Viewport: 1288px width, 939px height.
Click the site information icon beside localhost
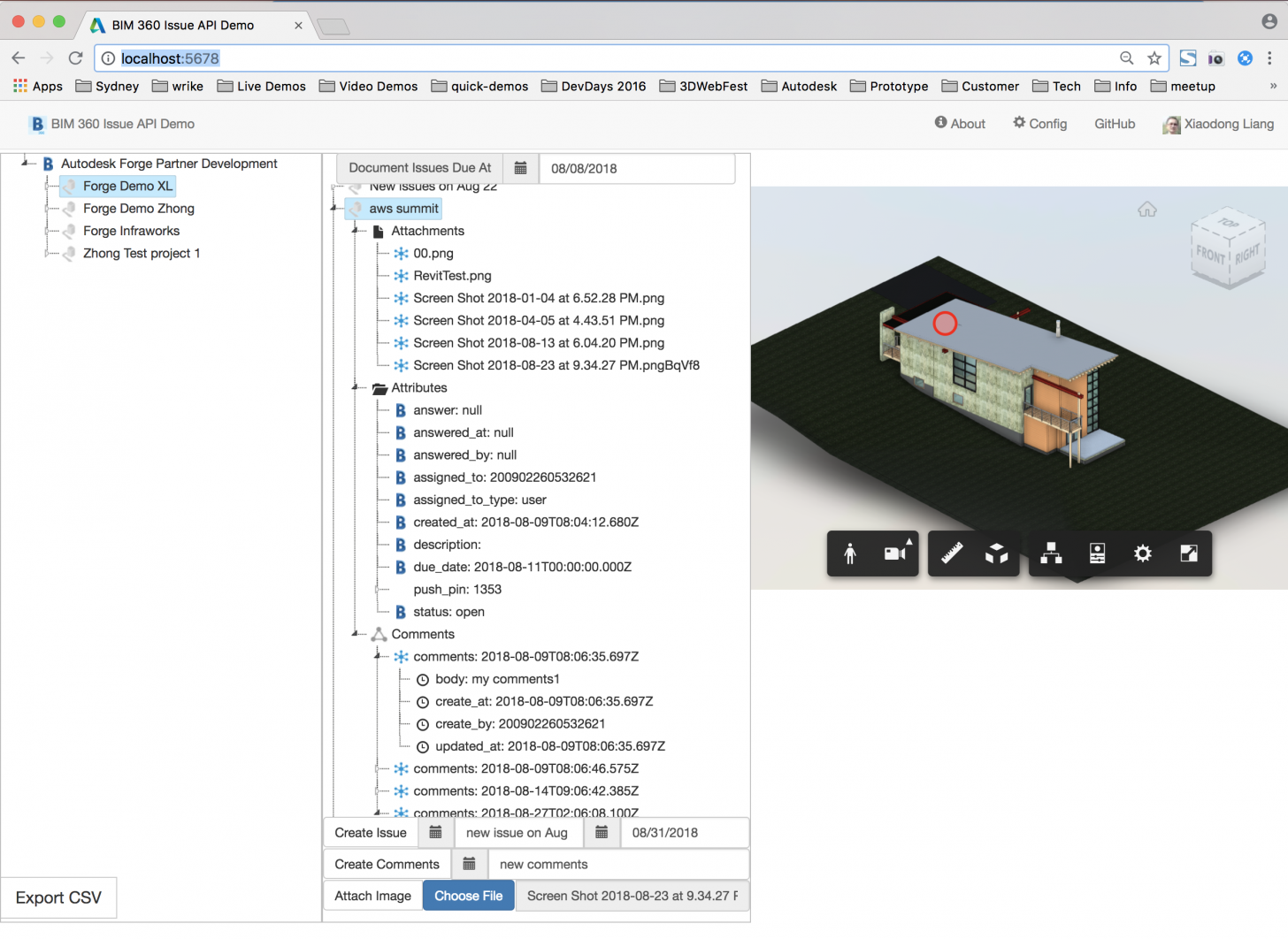[108, 58]
